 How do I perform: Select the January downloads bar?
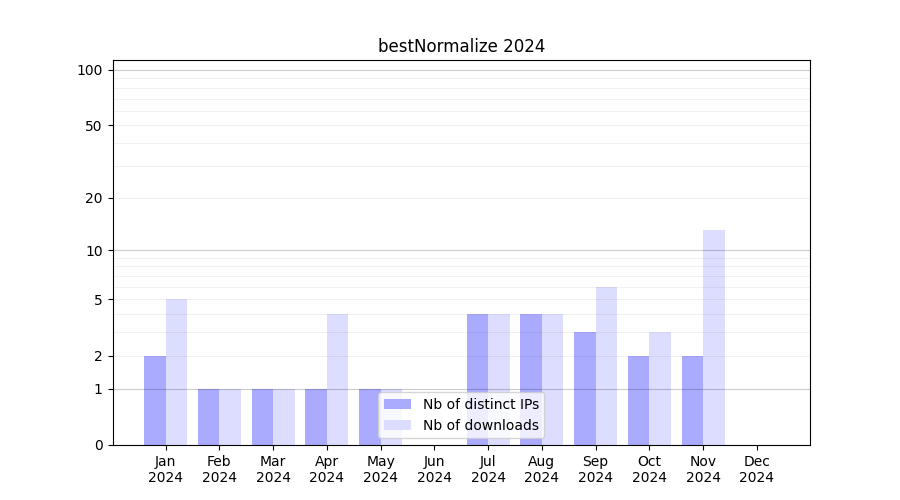[176, 372]
